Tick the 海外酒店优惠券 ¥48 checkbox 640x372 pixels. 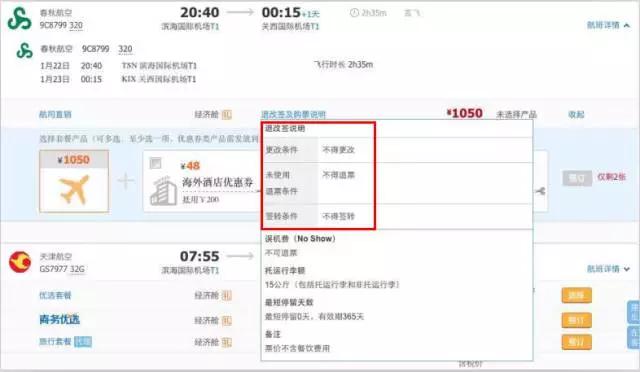pos(156,163)
